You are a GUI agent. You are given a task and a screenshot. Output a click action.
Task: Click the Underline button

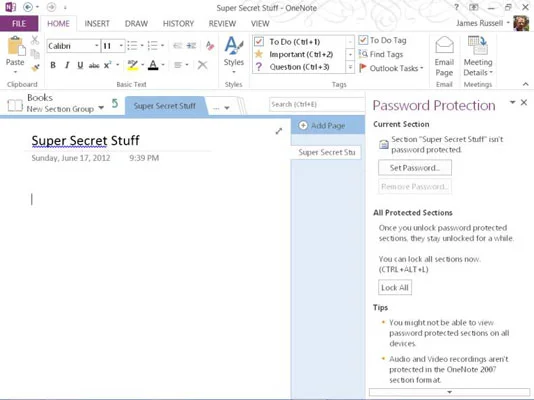pos(80,65)
